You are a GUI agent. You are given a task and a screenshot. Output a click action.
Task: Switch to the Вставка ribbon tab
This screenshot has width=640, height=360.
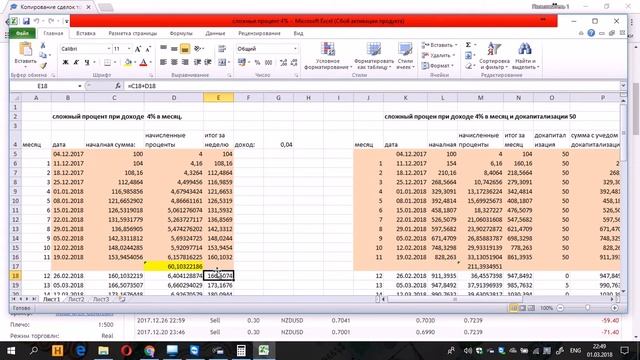(x=86, y=33)
